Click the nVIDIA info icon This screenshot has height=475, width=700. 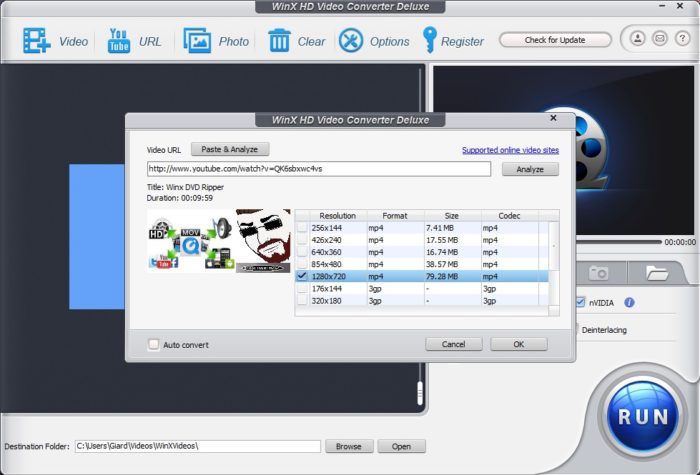point(630,302)
